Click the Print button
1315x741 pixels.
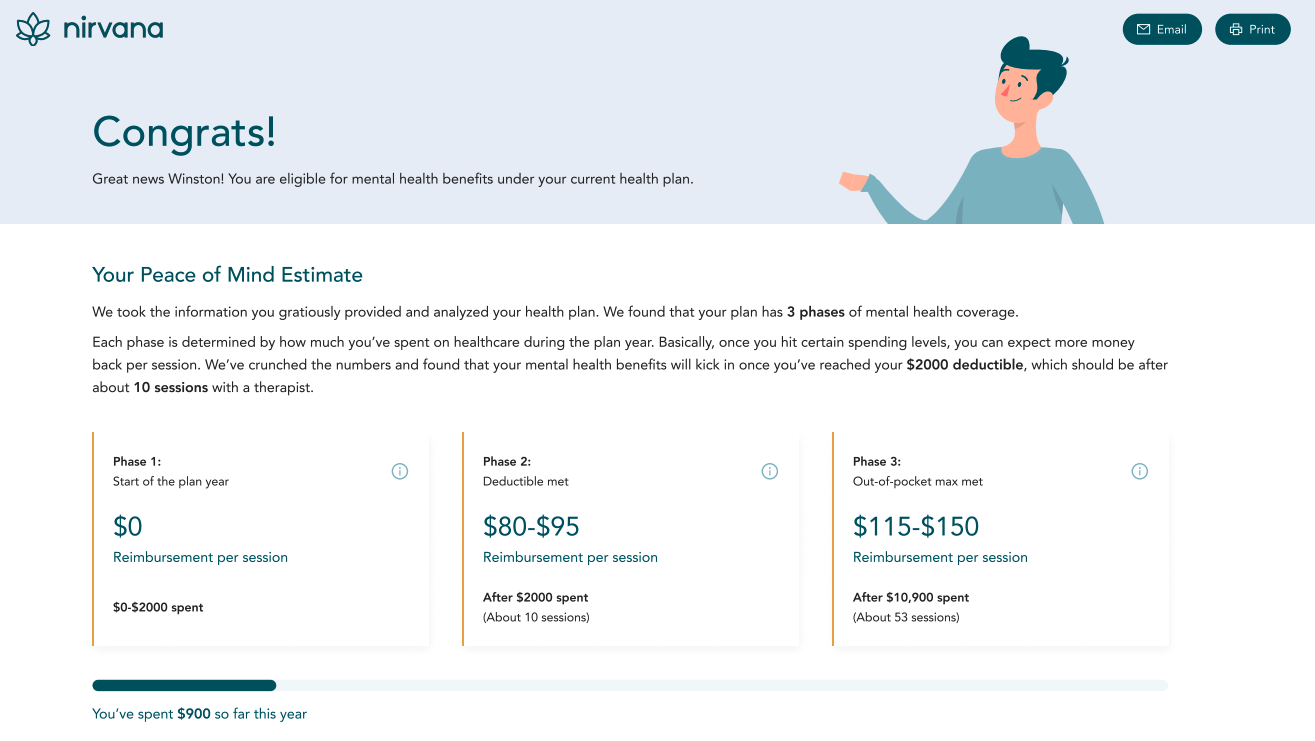1253,29
